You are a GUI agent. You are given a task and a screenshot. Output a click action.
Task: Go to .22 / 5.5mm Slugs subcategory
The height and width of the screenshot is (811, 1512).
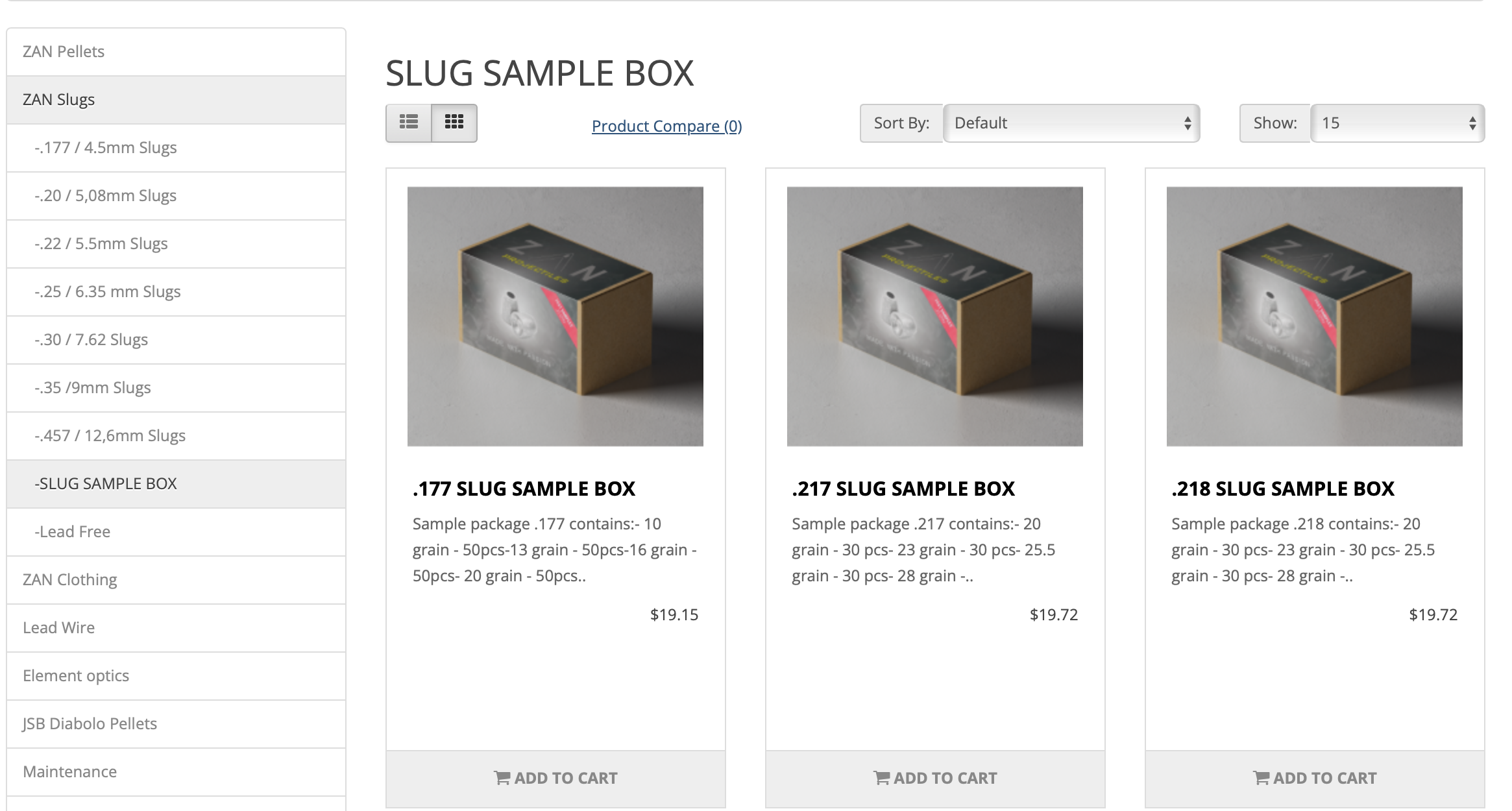[x=176, y=244]
